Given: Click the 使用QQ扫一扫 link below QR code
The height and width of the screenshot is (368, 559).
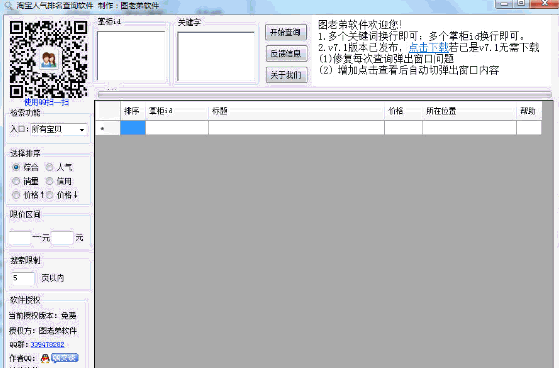Looking at the screenshot, I should tap(46, 102).
